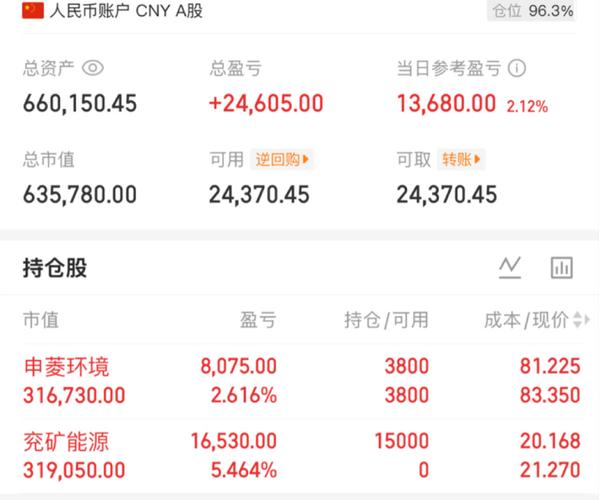Tap the orange arrow on 逆回购

(306, 159)
